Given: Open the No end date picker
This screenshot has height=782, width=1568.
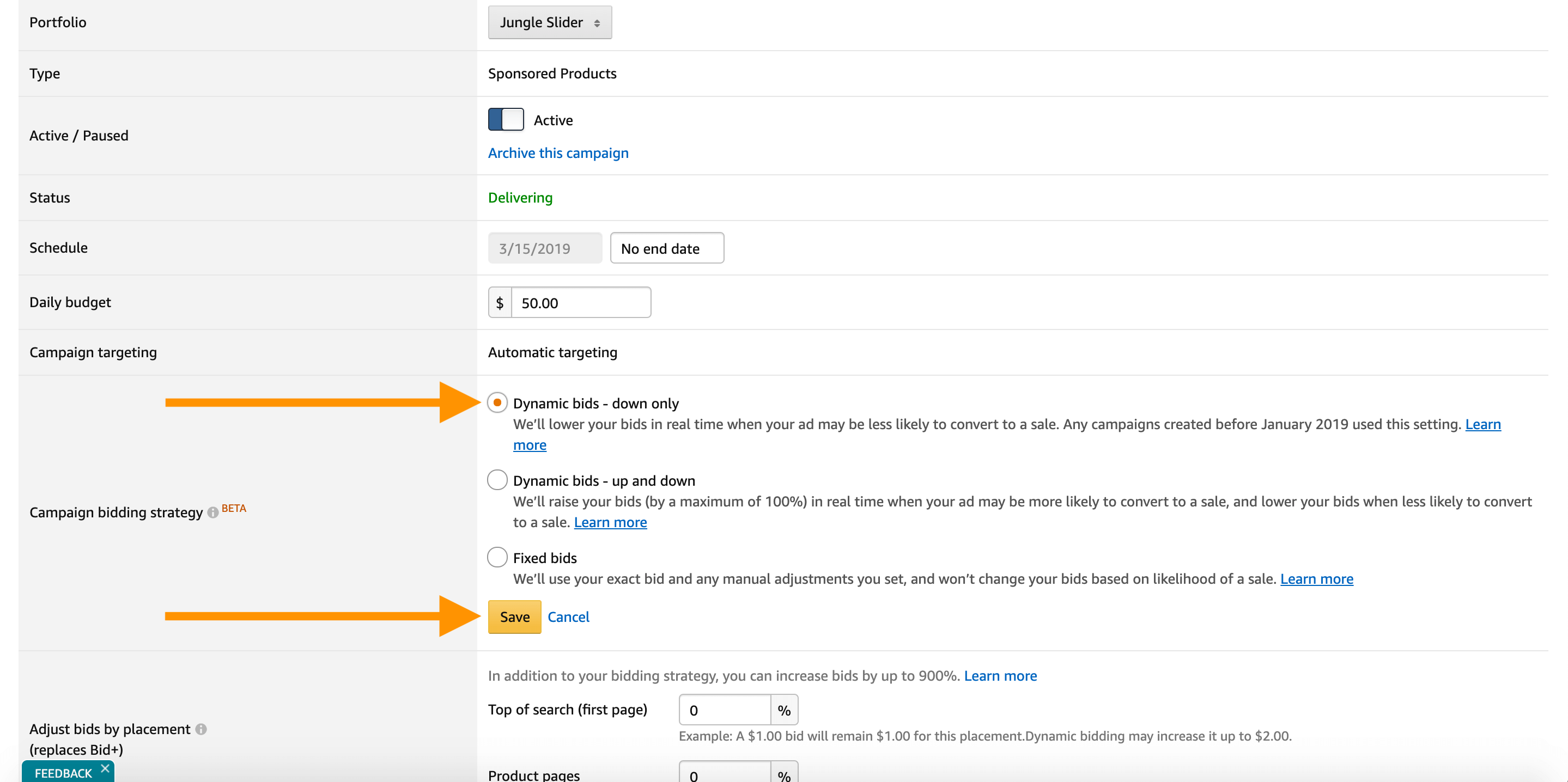Looking at the screenshot, I should coord(666,248).
